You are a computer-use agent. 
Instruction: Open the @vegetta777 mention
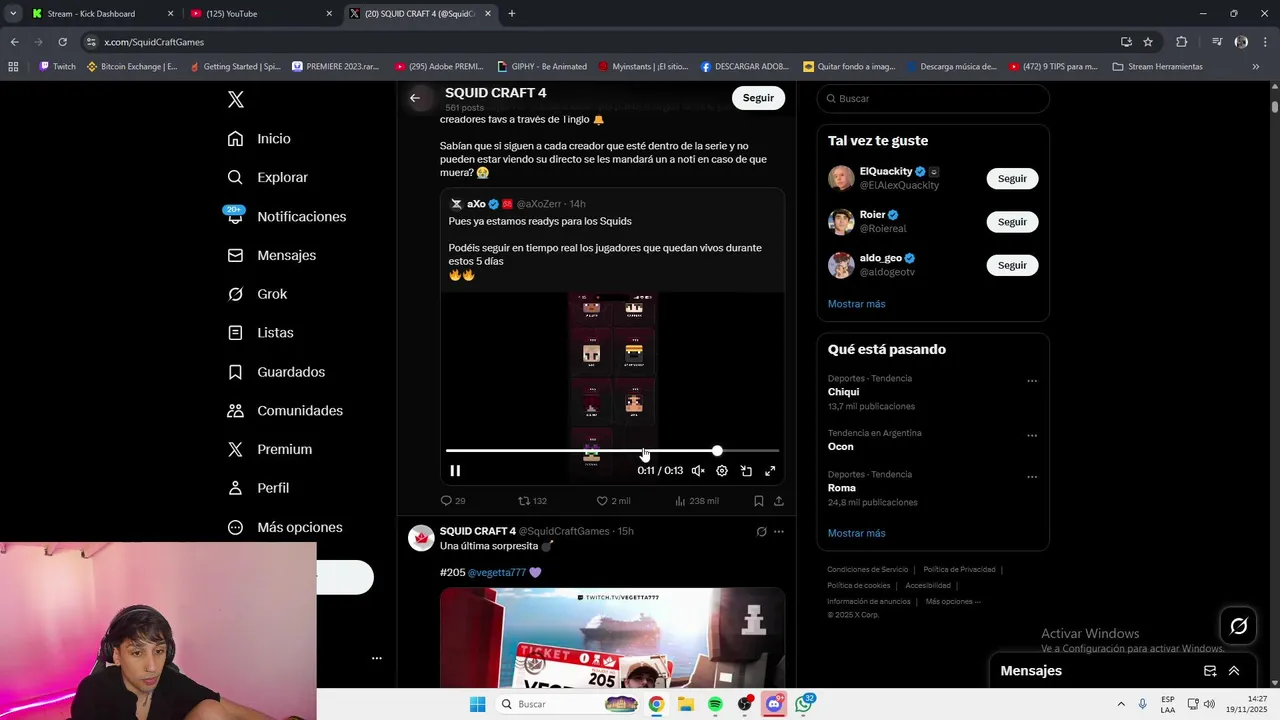497,573
